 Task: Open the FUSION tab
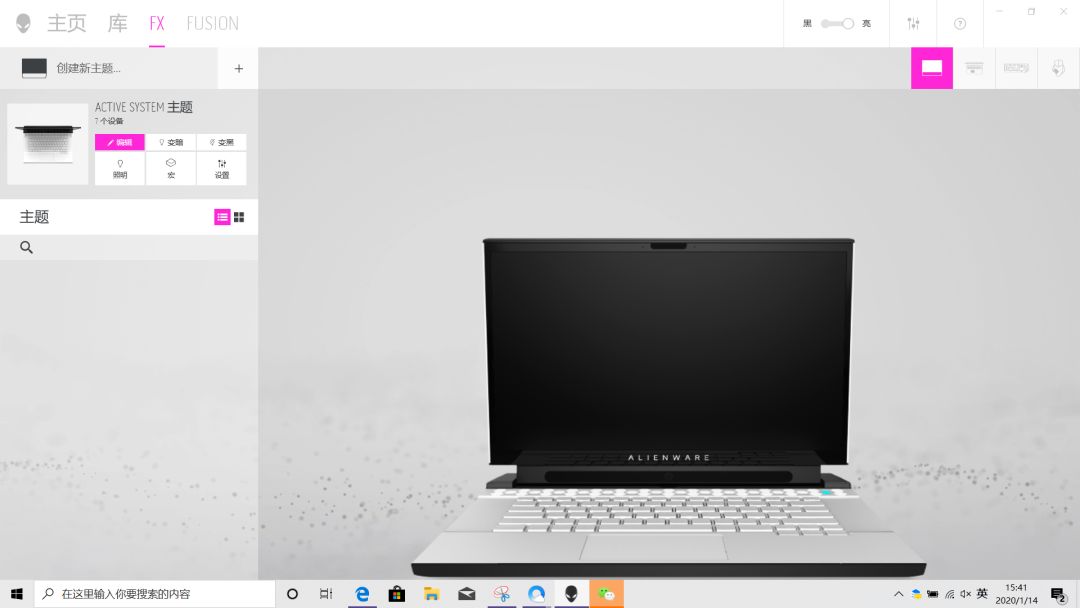point(213,23)
